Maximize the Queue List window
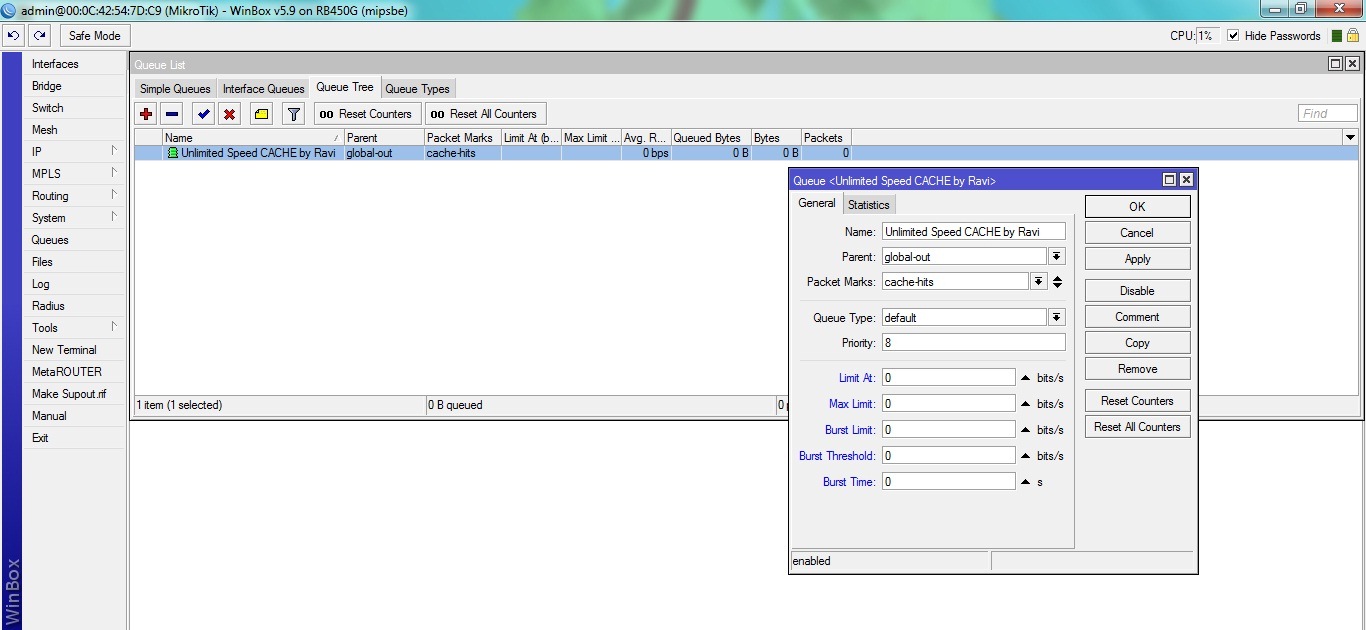1366x630 pixels. (1335, 64)
